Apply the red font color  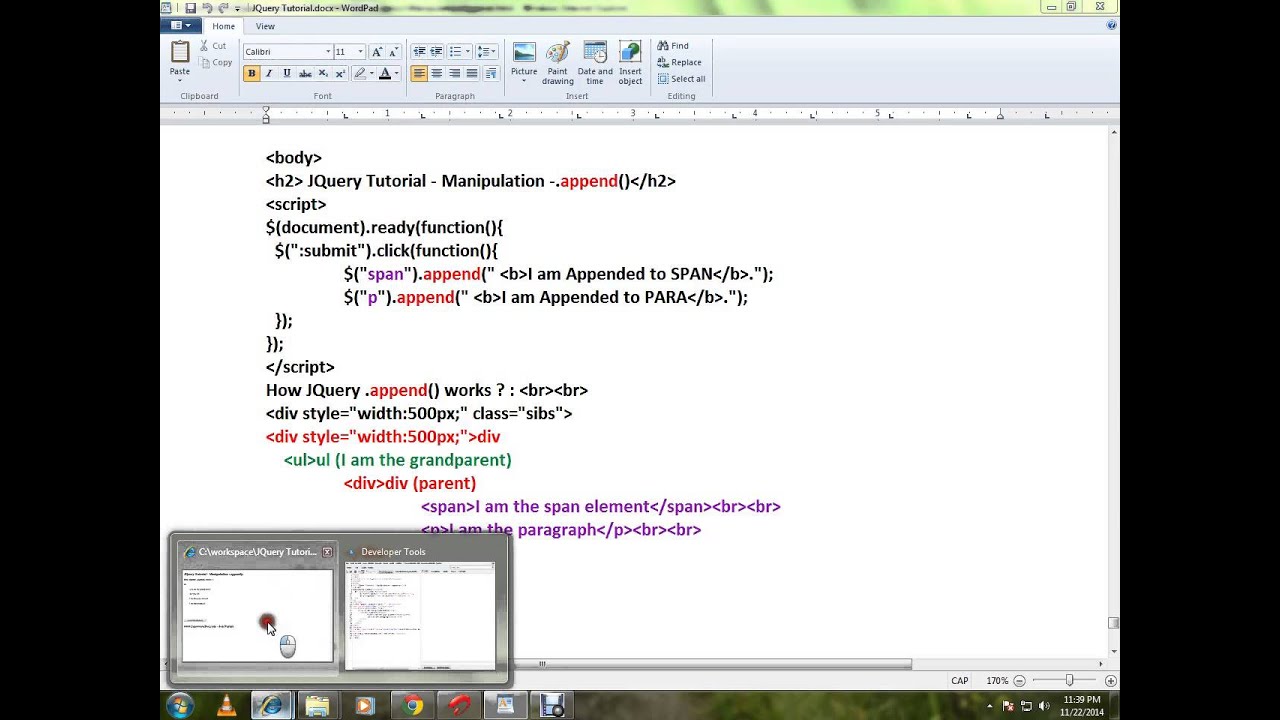[385, 74]
